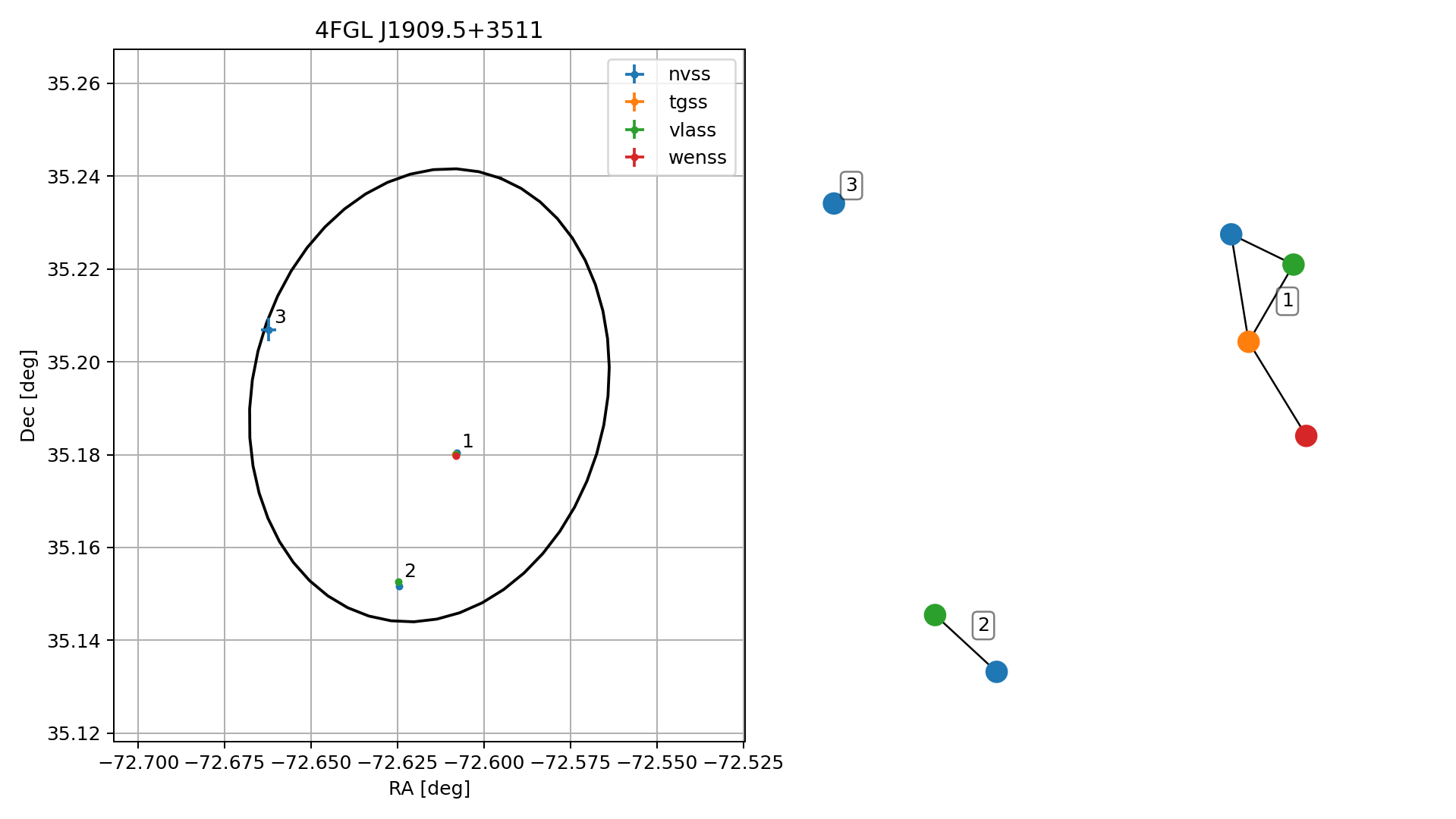The height and width of the screenshot is (819, 1456).
Task: Click the green node in graph group 1
Action: [x=1293, y=265]
